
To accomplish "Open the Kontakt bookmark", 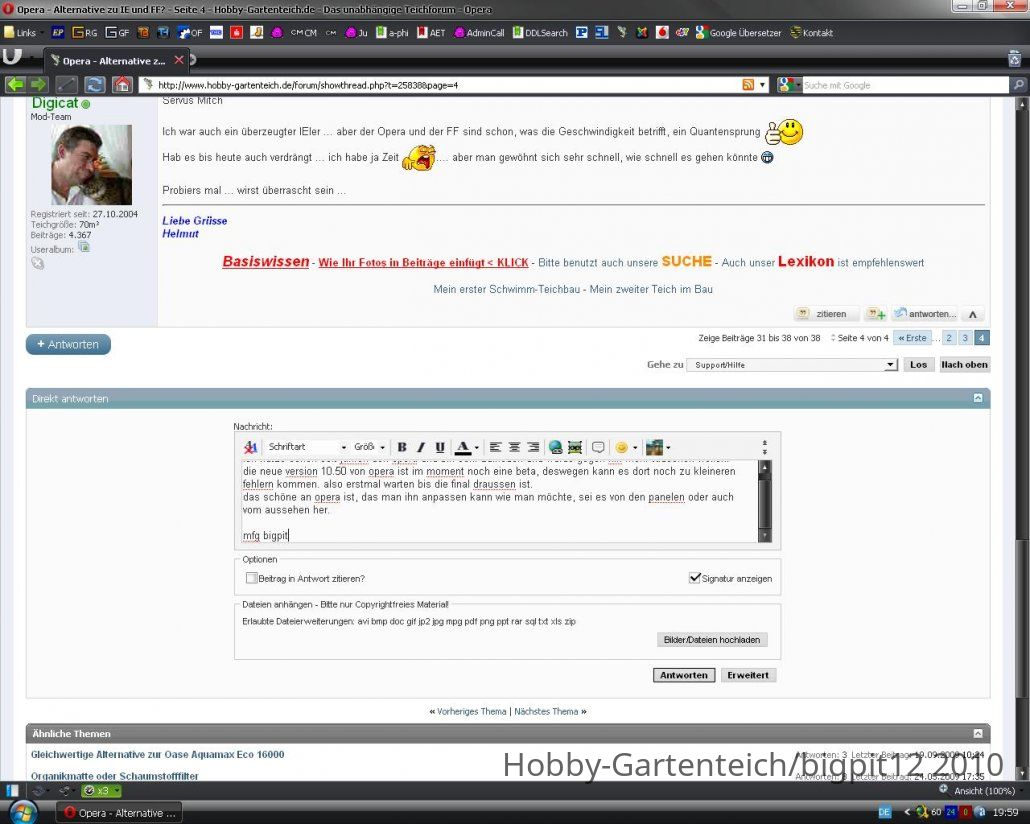I will (812, 32).
